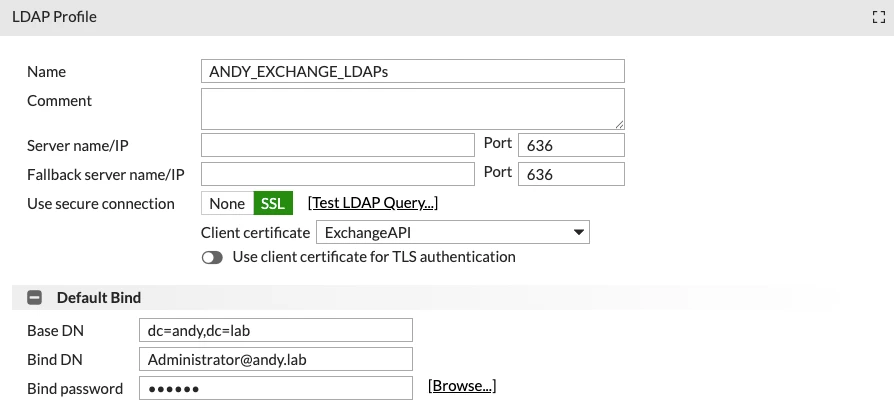Screen dimensions: 894x412
Task: Select the 'Name' label
Action: (47, 72)
